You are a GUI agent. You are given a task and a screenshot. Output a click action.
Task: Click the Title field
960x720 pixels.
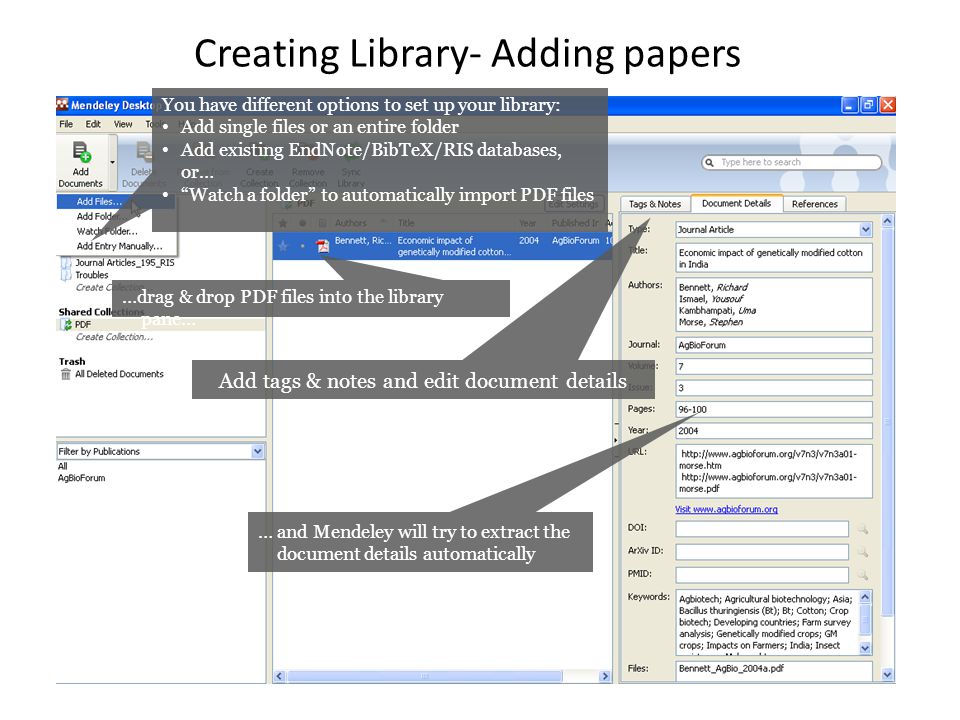tap(774, 258)
